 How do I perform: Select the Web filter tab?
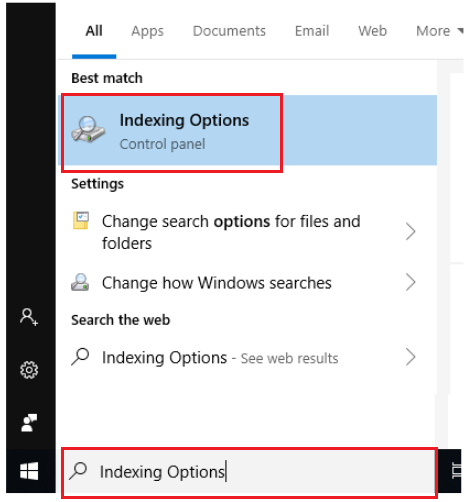(x=372, y=31)
